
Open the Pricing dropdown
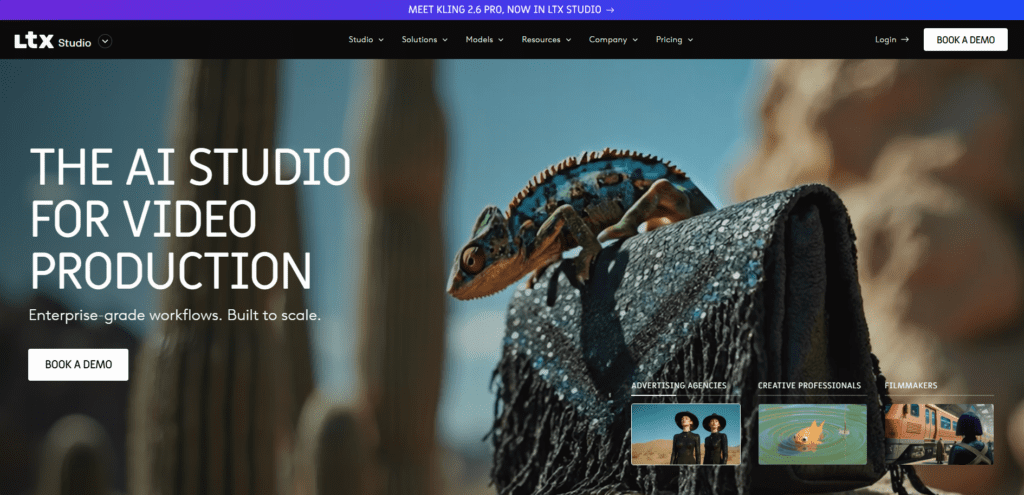[x=675, y=40]
